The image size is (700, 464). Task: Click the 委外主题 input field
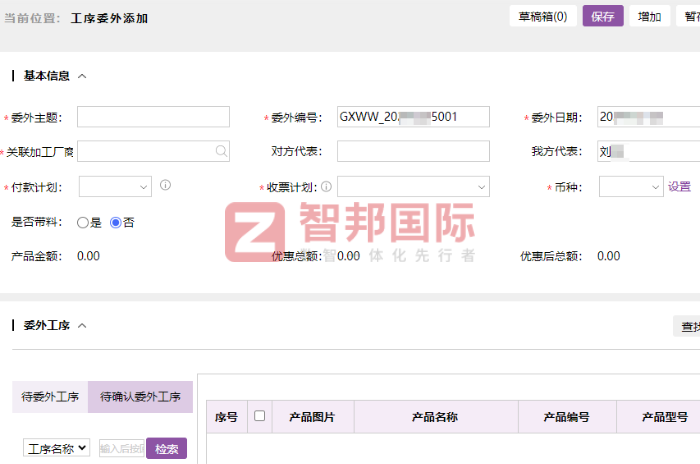pyautogui.click(x=153, y=117)
